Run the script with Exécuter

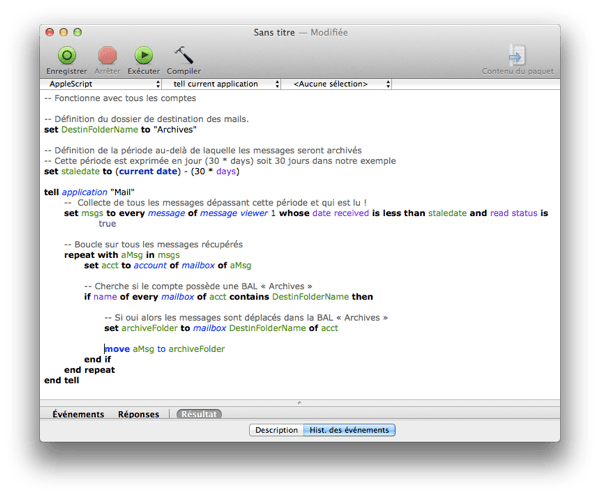pos(143,56)
